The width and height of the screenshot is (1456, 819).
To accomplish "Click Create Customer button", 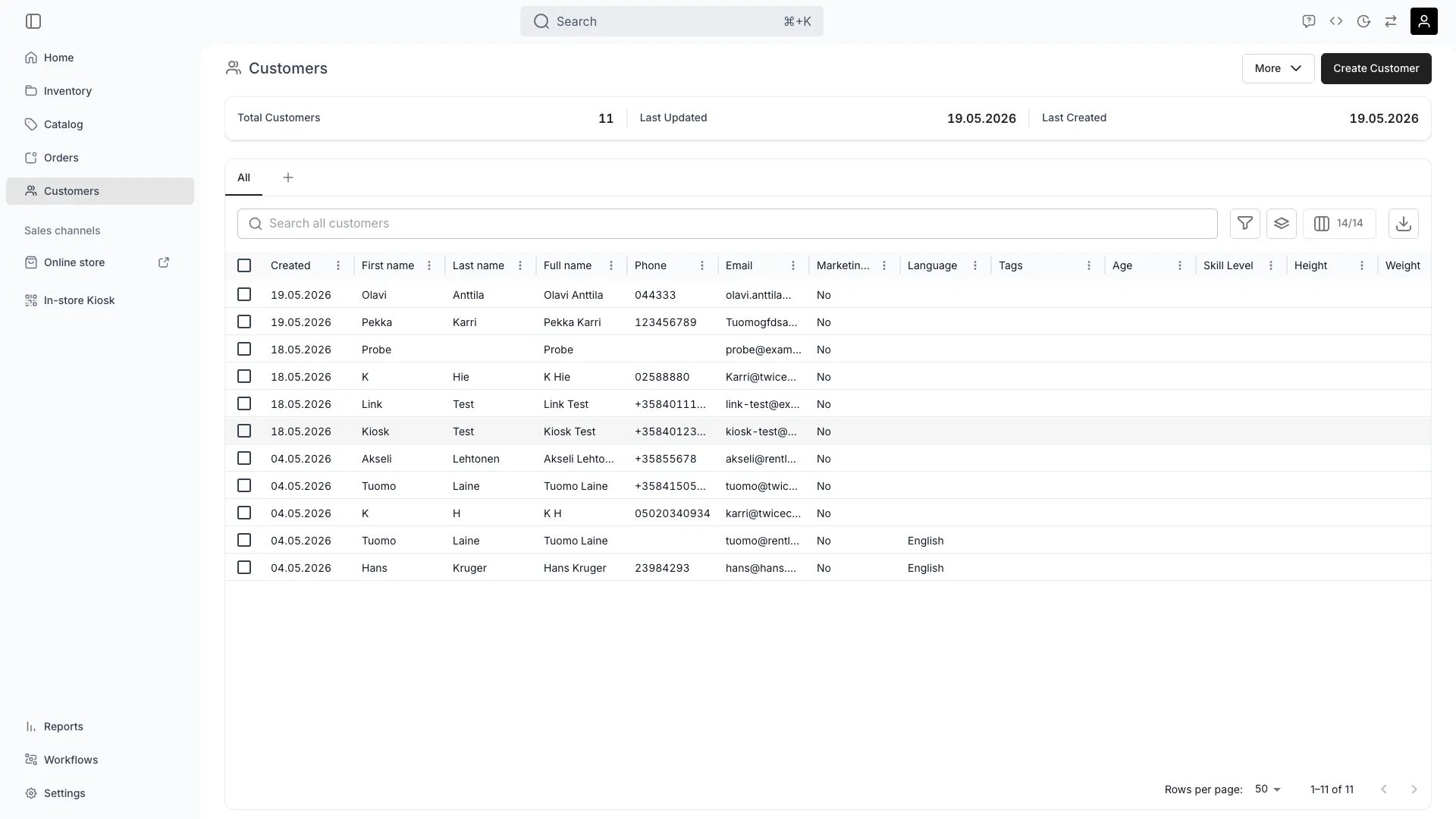I will [x=1376, y=68].
